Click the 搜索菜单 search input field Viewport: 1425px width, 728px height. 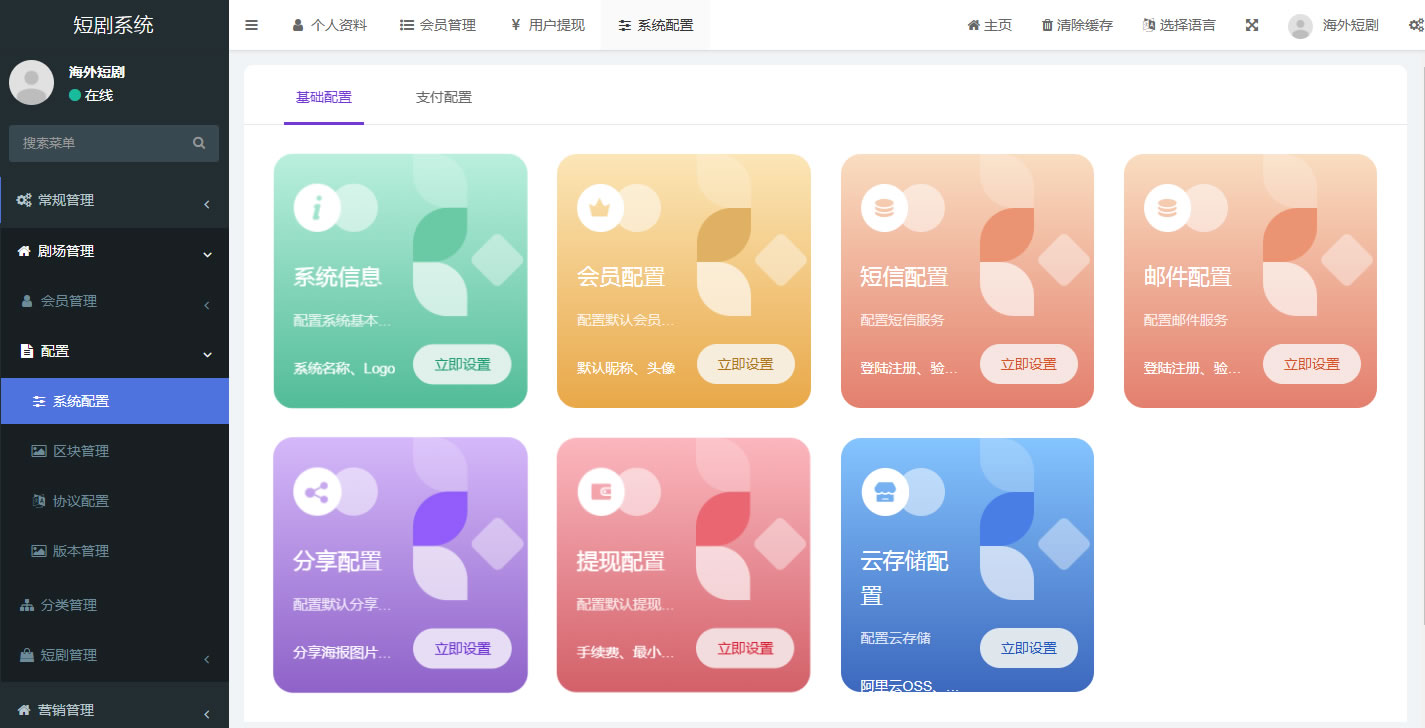coord(100,143)
